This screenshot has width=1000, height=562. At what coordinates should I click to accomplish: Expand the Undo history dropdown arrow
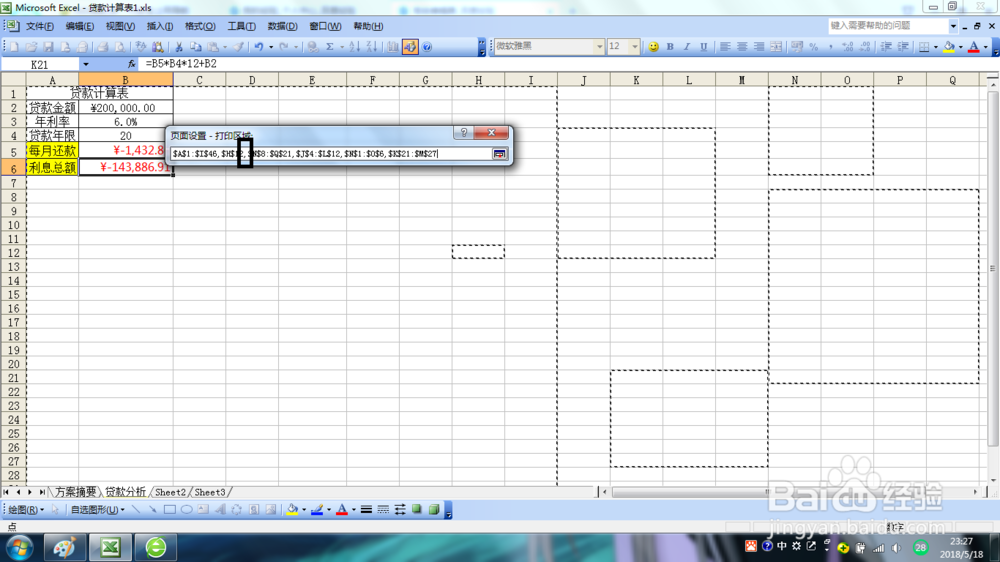pos(271,47)
